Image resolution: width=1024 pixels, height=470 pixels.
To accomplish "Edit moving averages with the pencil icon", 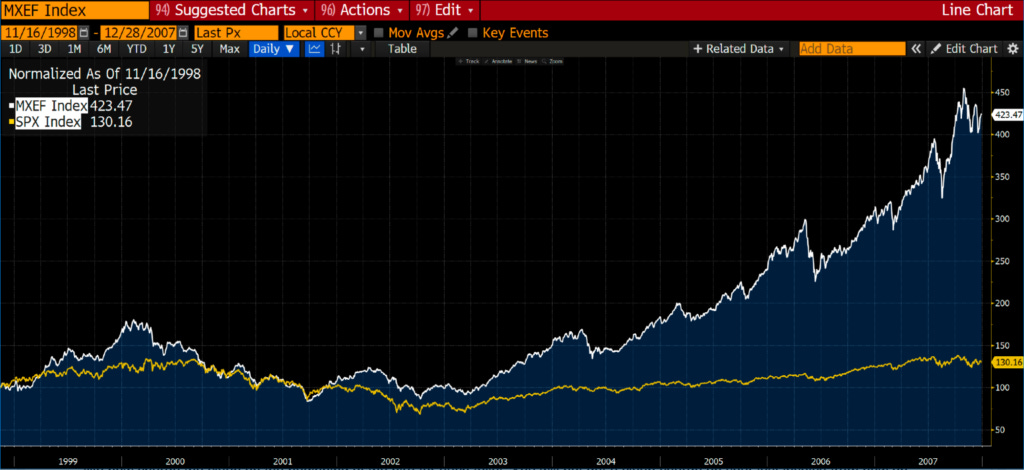I will 453,33.
